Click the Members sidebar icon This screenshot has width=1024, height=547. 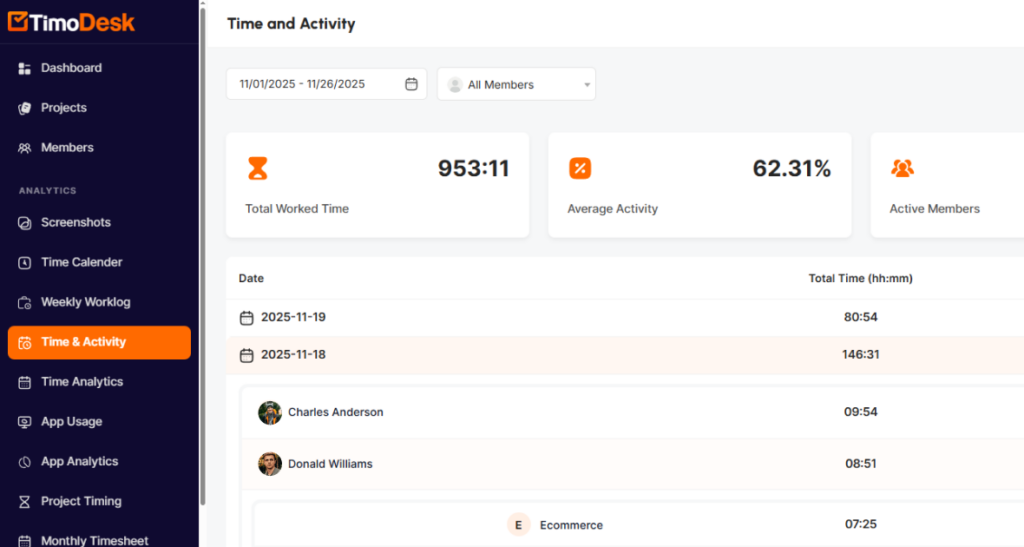(x=25, y=148)
